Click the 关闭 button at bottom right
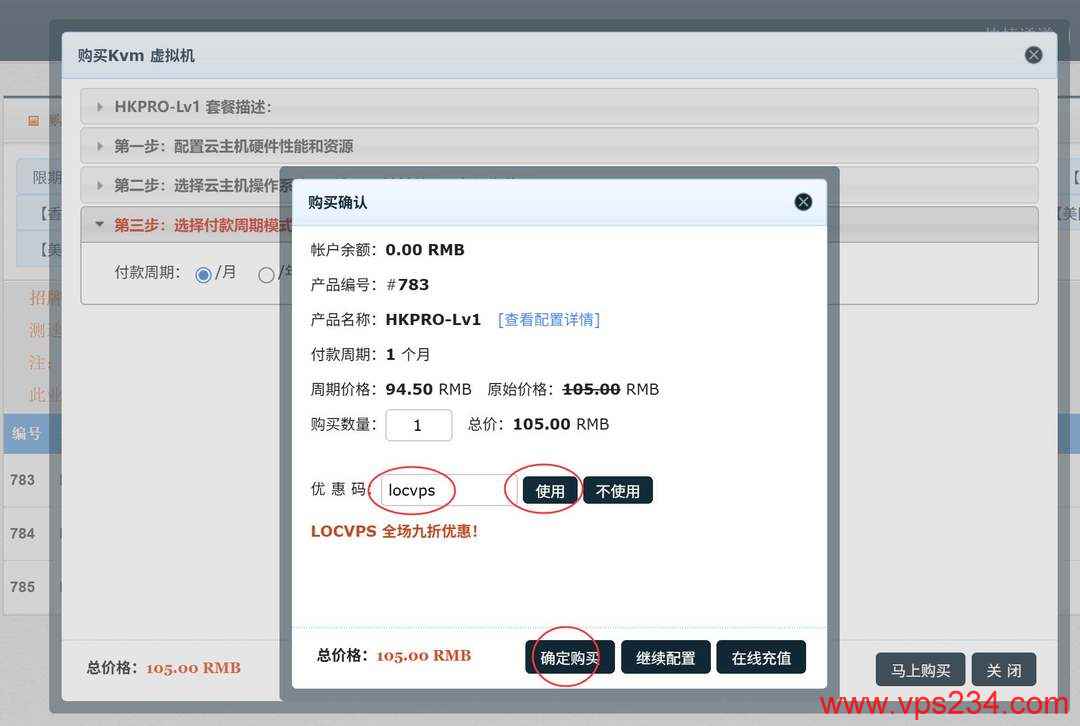Image resolution: width=1080 pixels, height=726 pixels. click(x=1004, y=669)
